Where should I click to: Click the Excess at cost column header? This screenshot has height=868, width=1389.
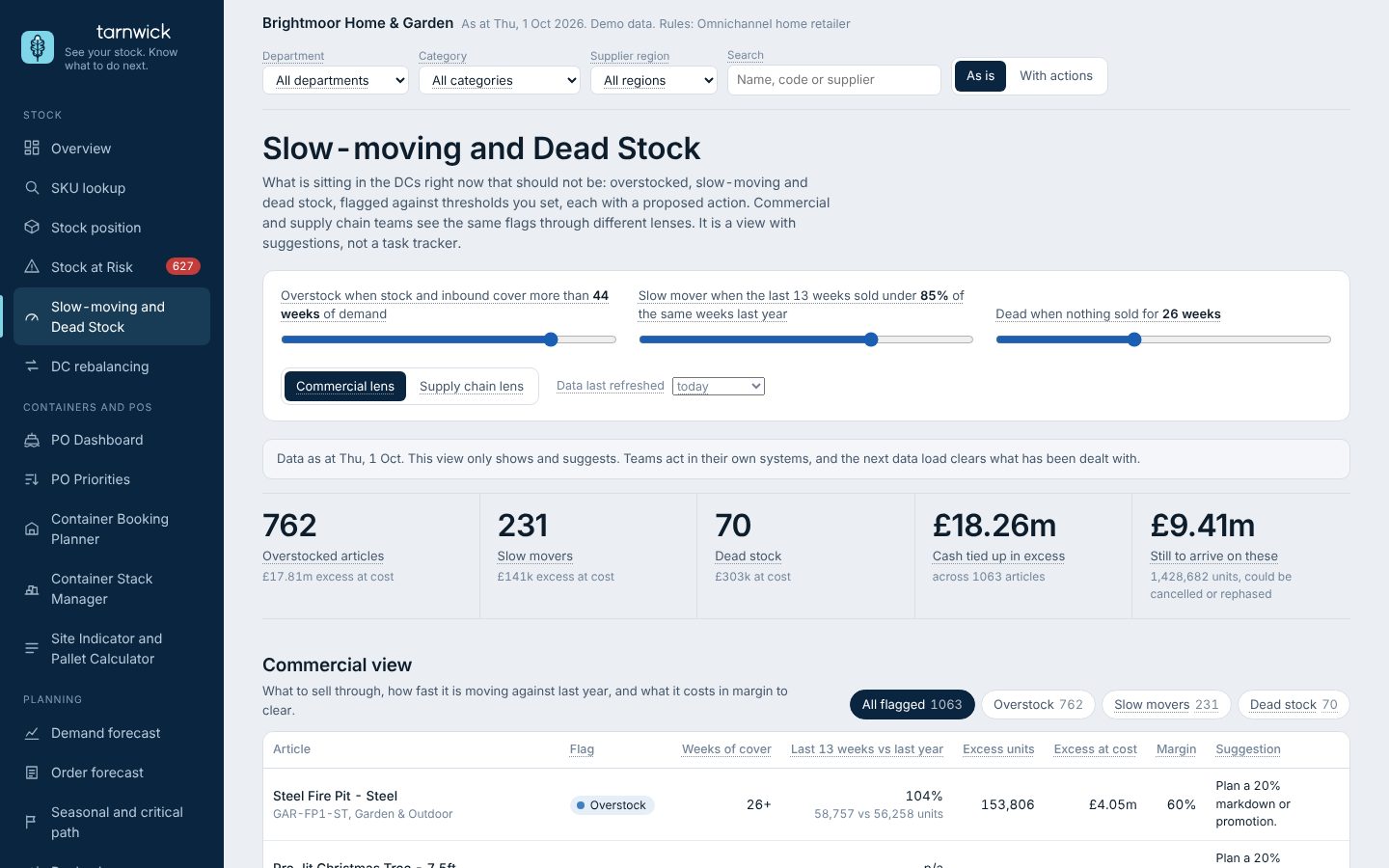point(1095,749)
